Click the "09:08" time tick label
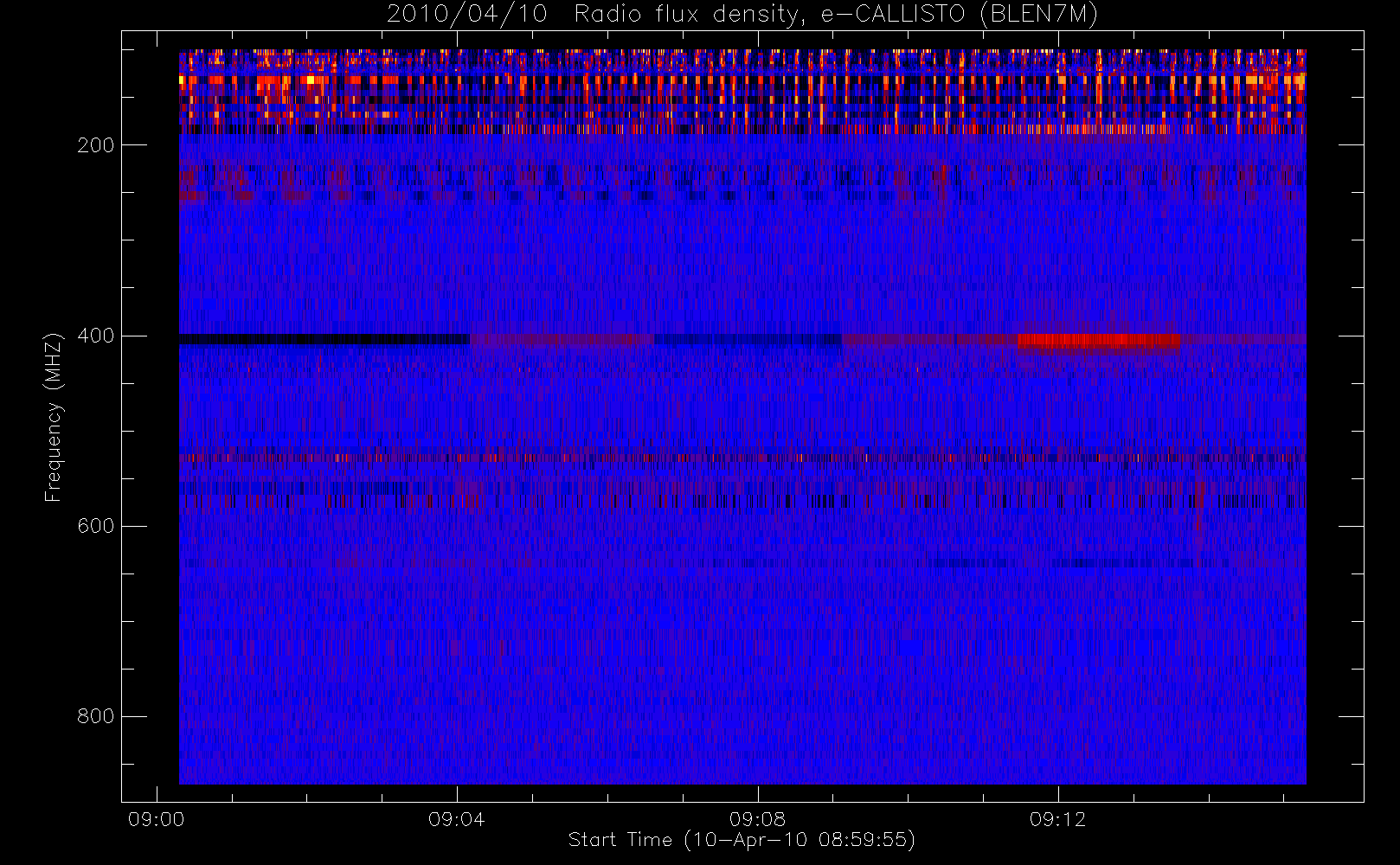This screenshot has width=1400, height=865. tap(757, 819)
